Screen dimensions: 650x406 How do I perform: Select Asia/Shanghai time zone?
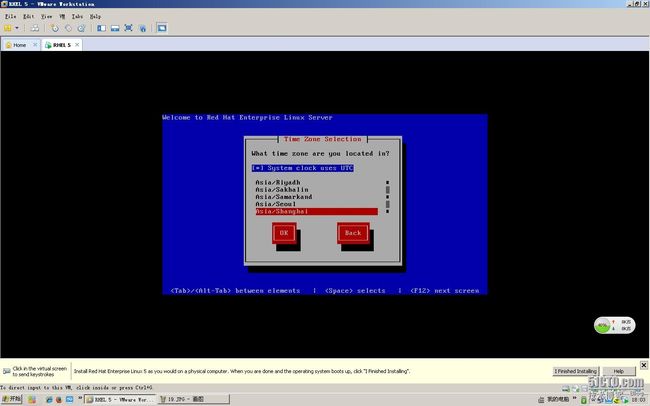point(317,212)
